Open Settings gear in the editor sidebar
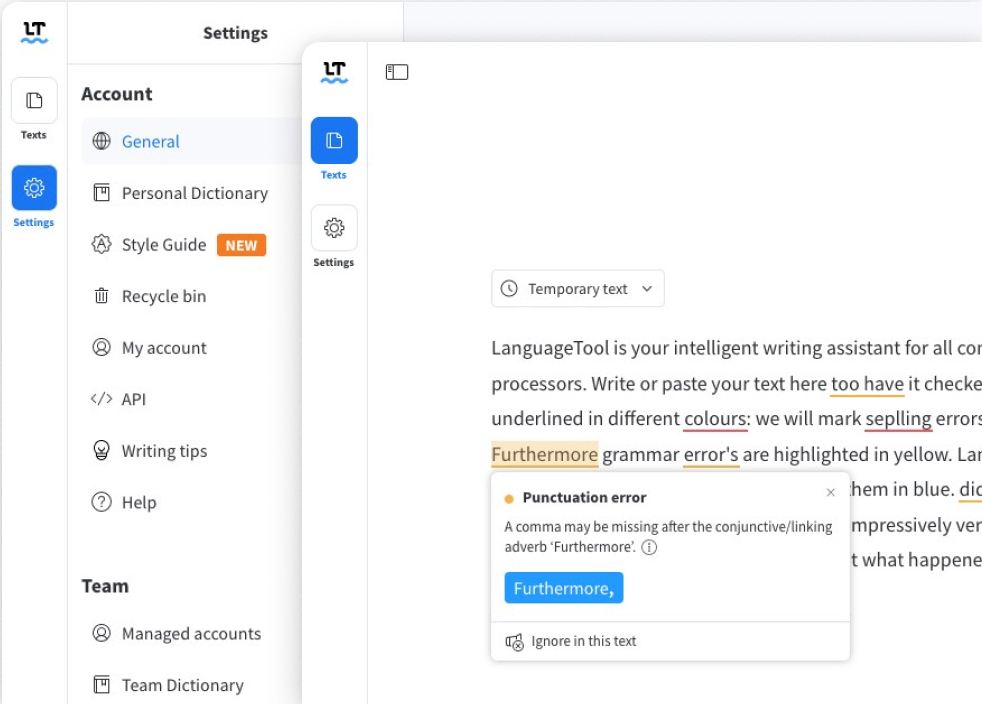 334,227
